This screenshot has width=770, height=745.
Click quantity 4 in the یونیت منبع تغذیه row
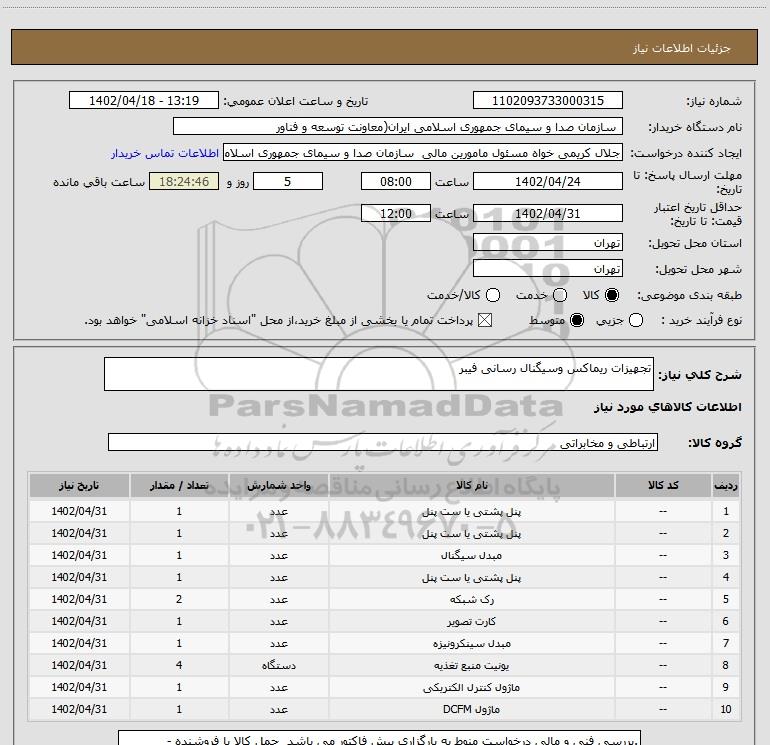tap(179, 665)
